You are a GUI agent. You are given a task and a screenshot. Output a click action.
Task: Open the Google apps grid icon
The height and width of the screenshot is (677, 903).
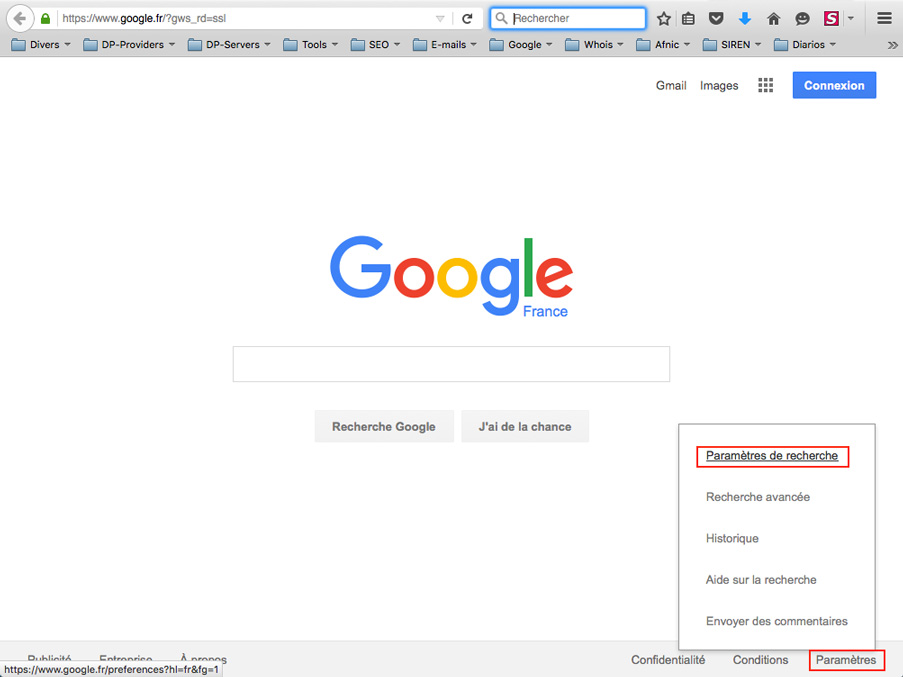coord(765,85)
